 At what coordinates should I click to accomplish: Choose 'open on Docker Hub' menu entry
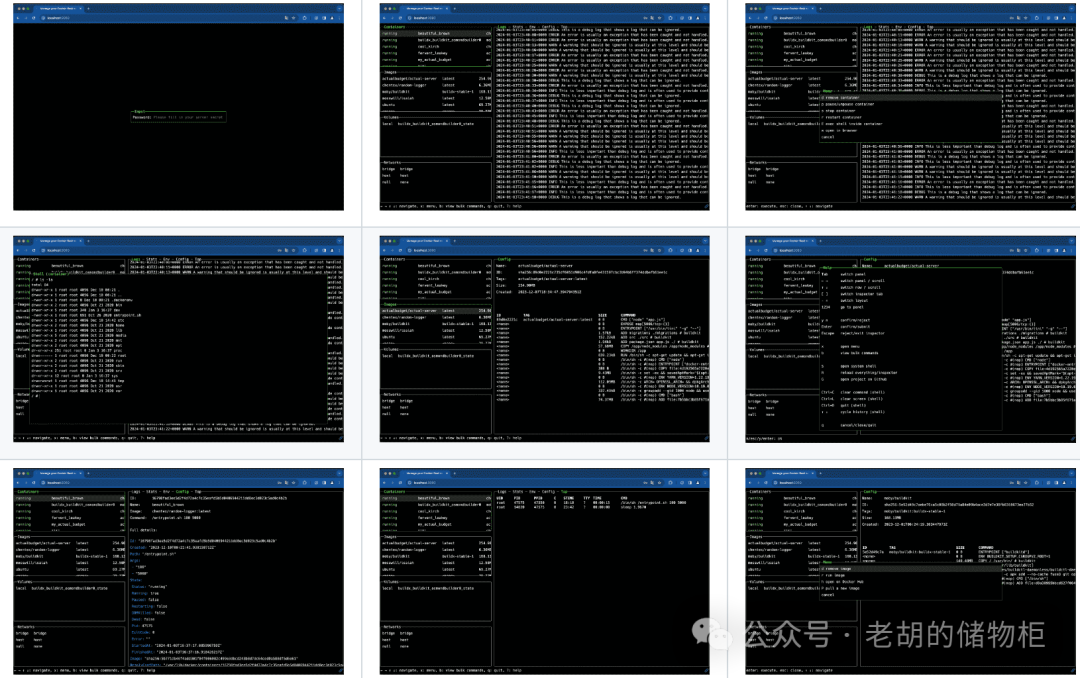(x=911, y=582)
